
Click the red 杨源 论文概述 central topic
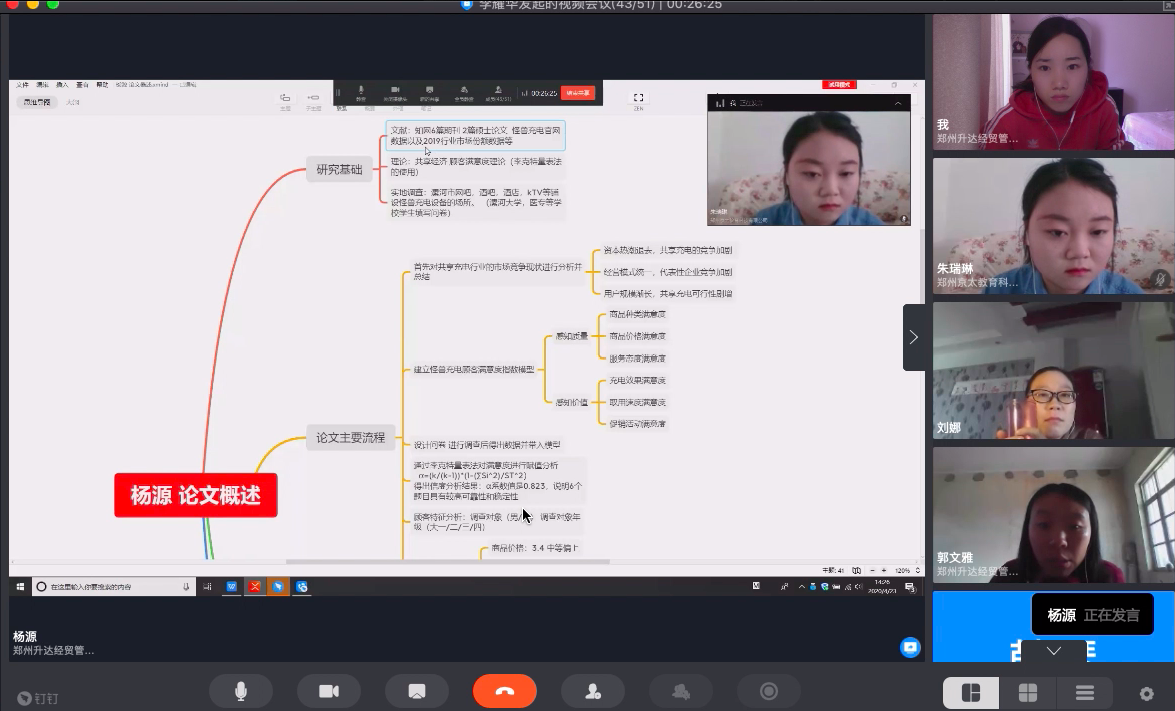pos(196,495)
